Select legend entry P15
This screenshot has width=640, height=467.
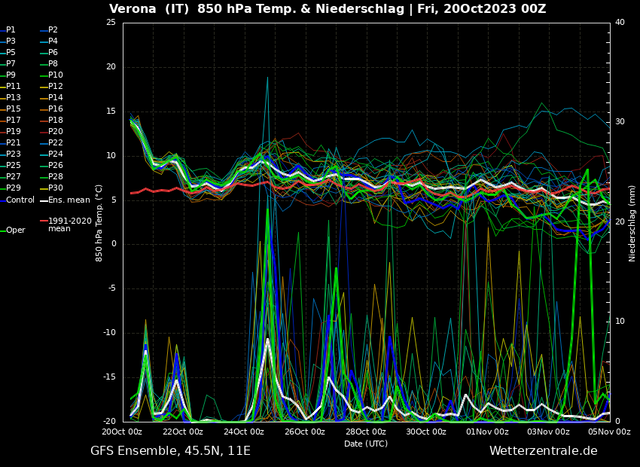[10, 109]
